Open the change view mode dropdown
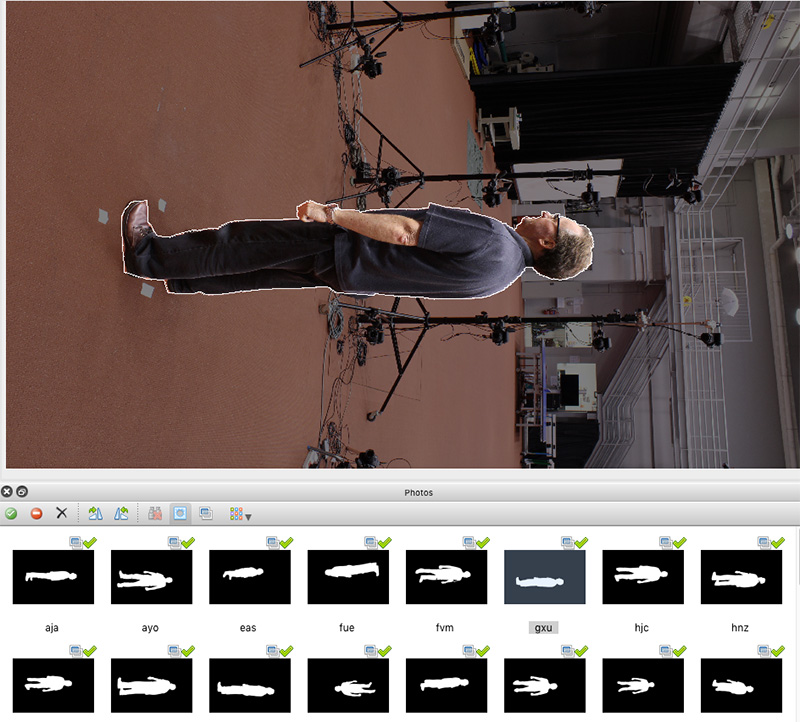Image resolution: width=800 pixels, height=722 pixels. 240,514
